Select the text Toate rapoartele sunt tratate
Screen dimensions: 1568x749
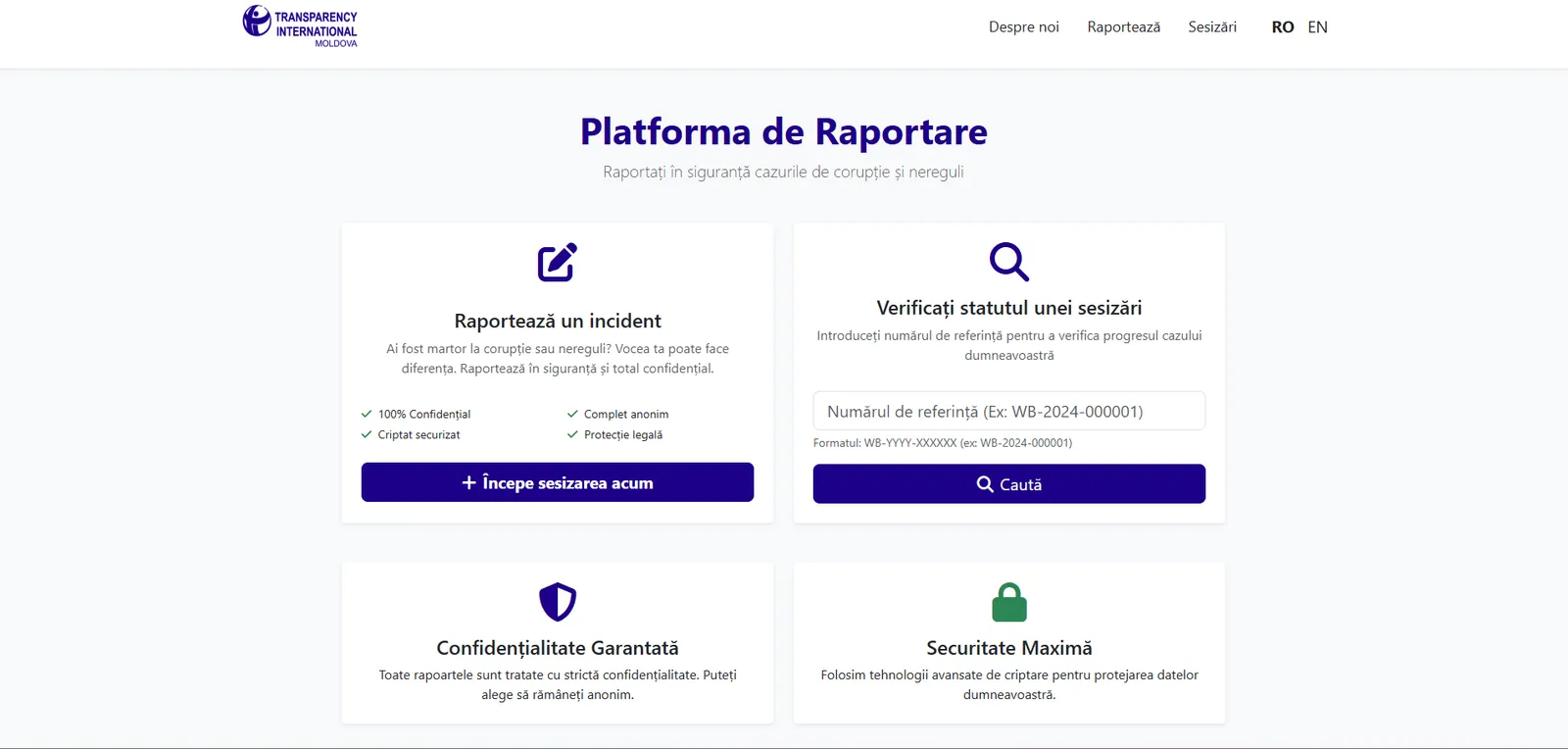558,684
